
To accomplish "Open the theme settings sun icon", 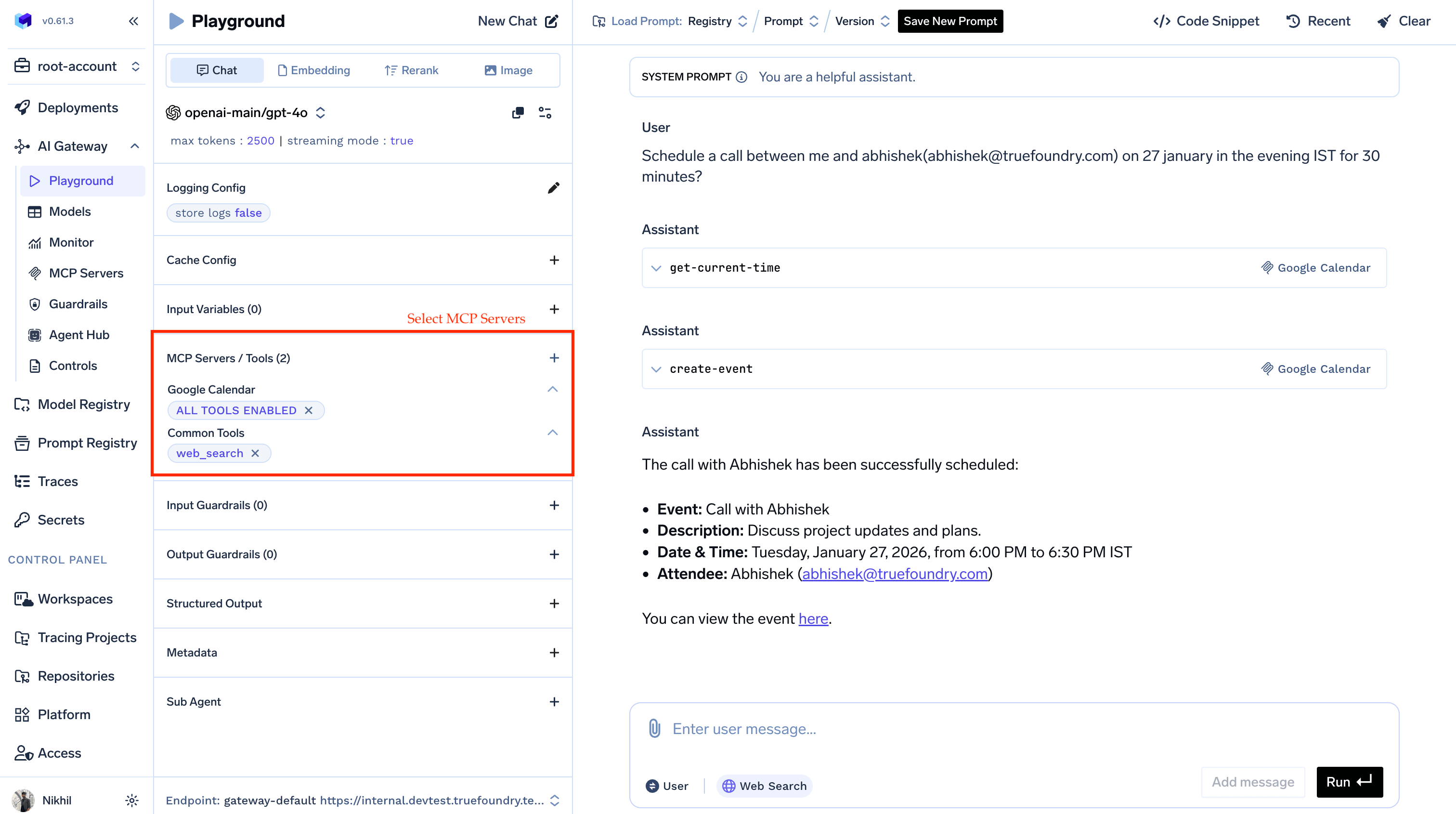I will (132, 800).
